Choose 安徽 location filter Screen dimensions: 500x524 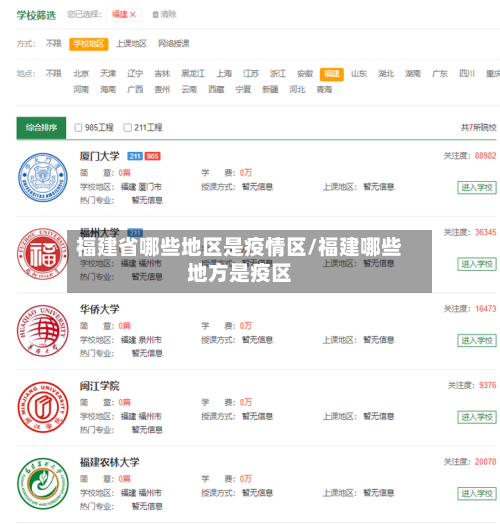click(x=305, y=74)
